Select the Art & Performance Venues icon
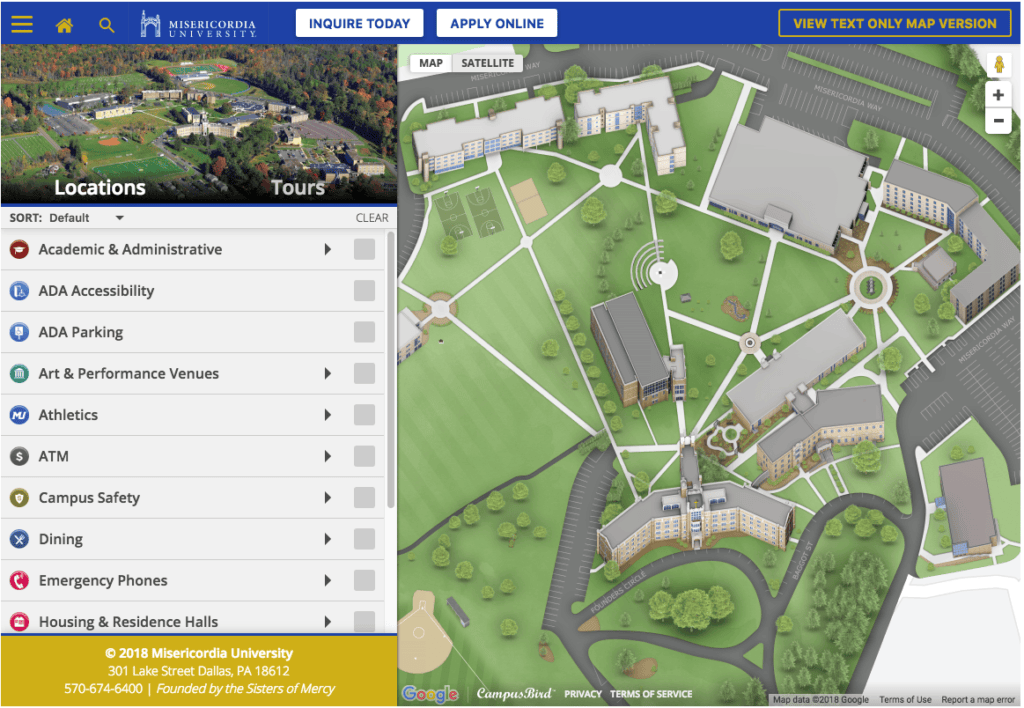 pos(20,374)
